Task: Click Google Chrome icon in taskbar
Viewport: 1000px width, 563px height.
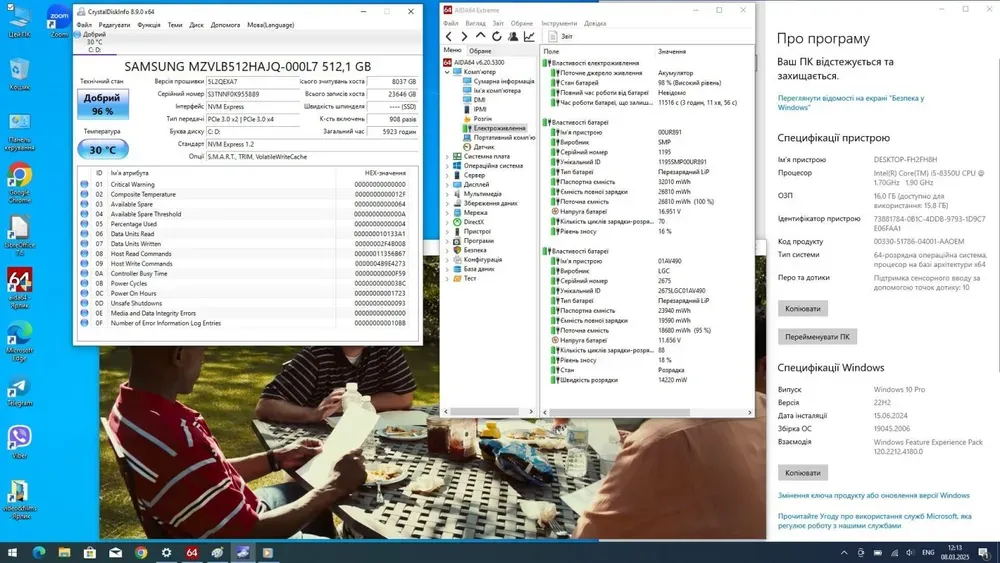Action: [x=141, y=552]
